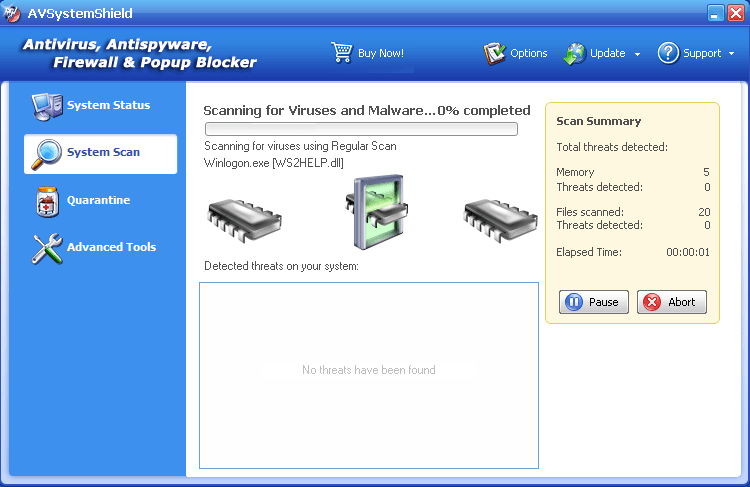Click the AVSystemShield title bar icon

coord(12,13)
